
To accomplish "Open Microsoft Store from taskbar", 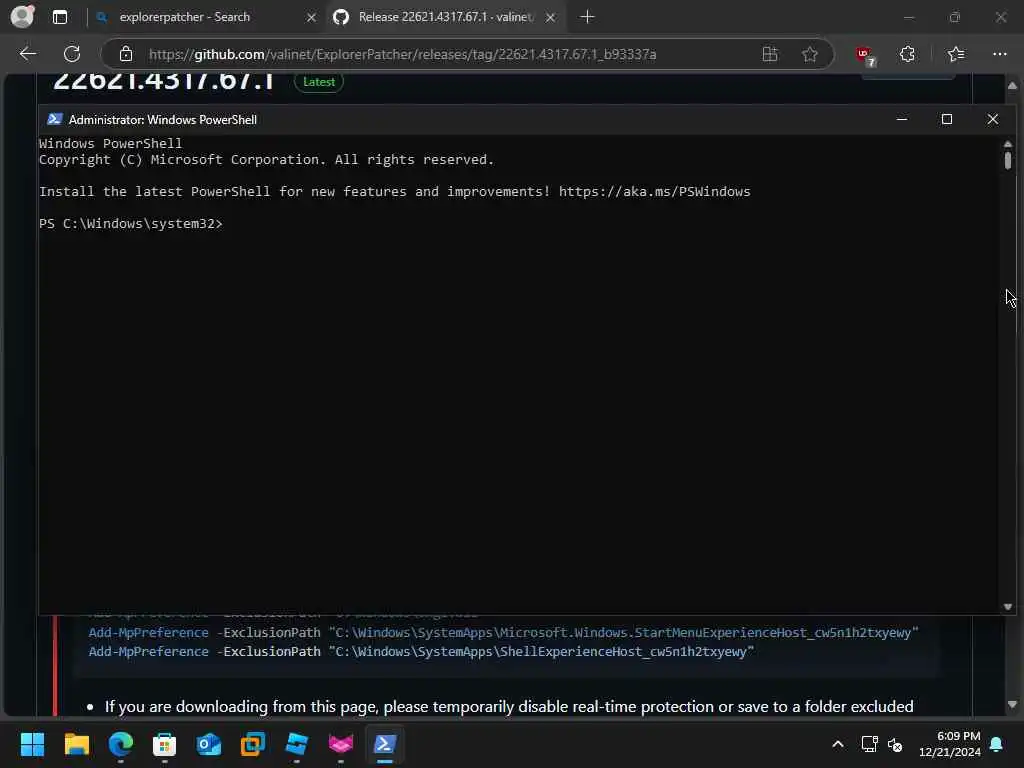I will [x=165, y=744].
